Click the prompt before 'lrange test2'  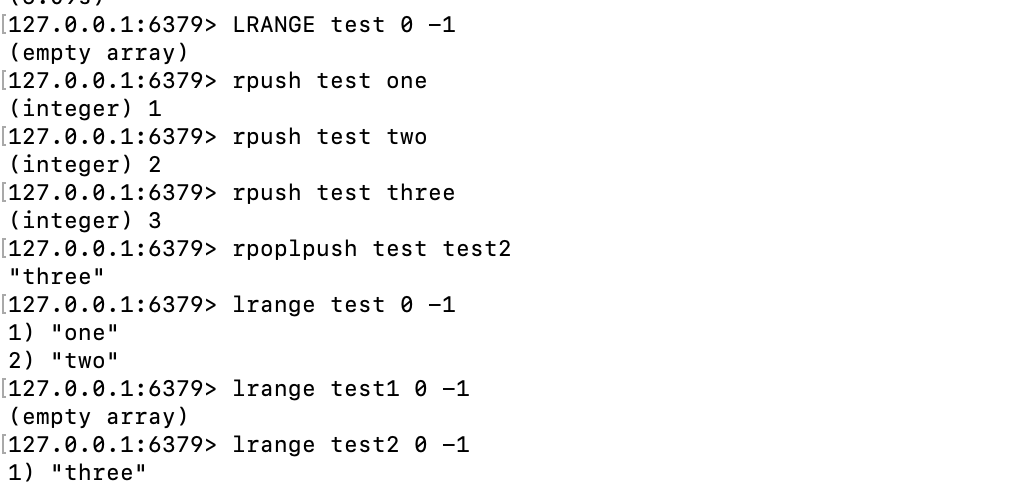[x=113, y=445]
